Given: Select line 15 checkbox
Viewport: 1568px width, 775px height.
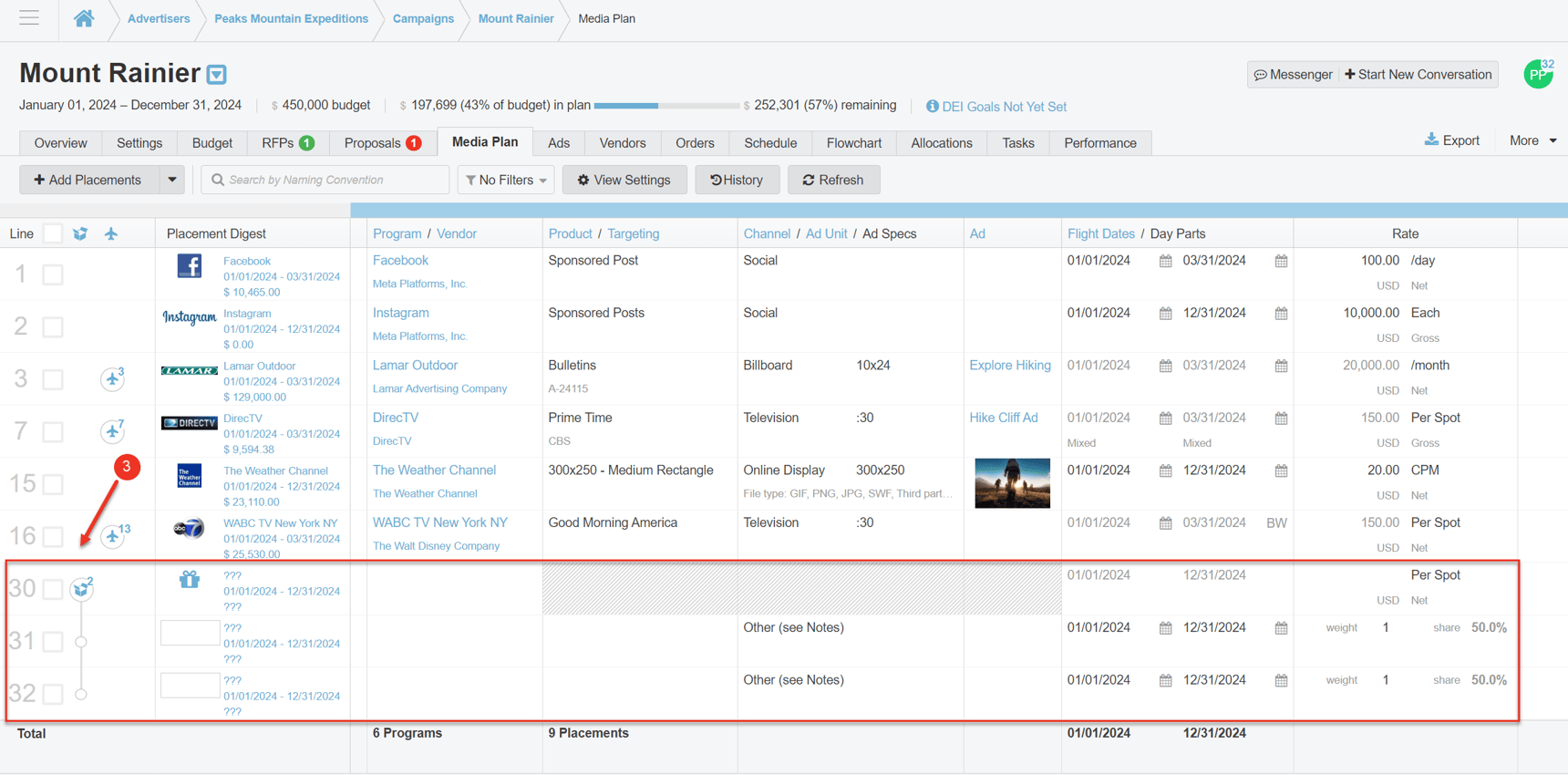Looking at the screenshot, I should pyautogui.click(x=53, y=484).
